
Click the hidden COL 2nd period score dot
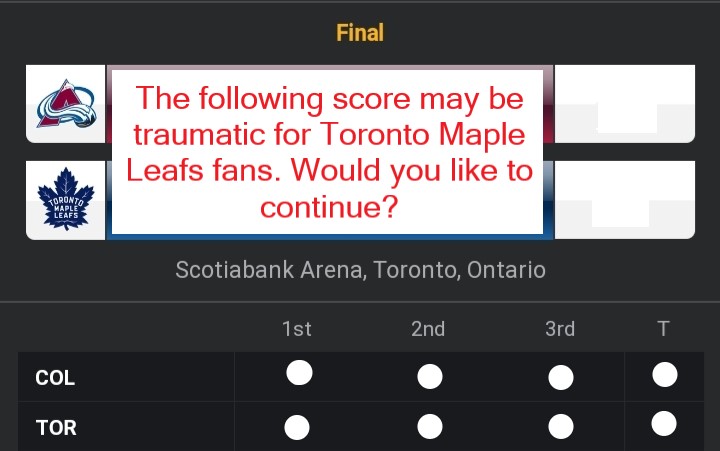(x=430, y=377)
